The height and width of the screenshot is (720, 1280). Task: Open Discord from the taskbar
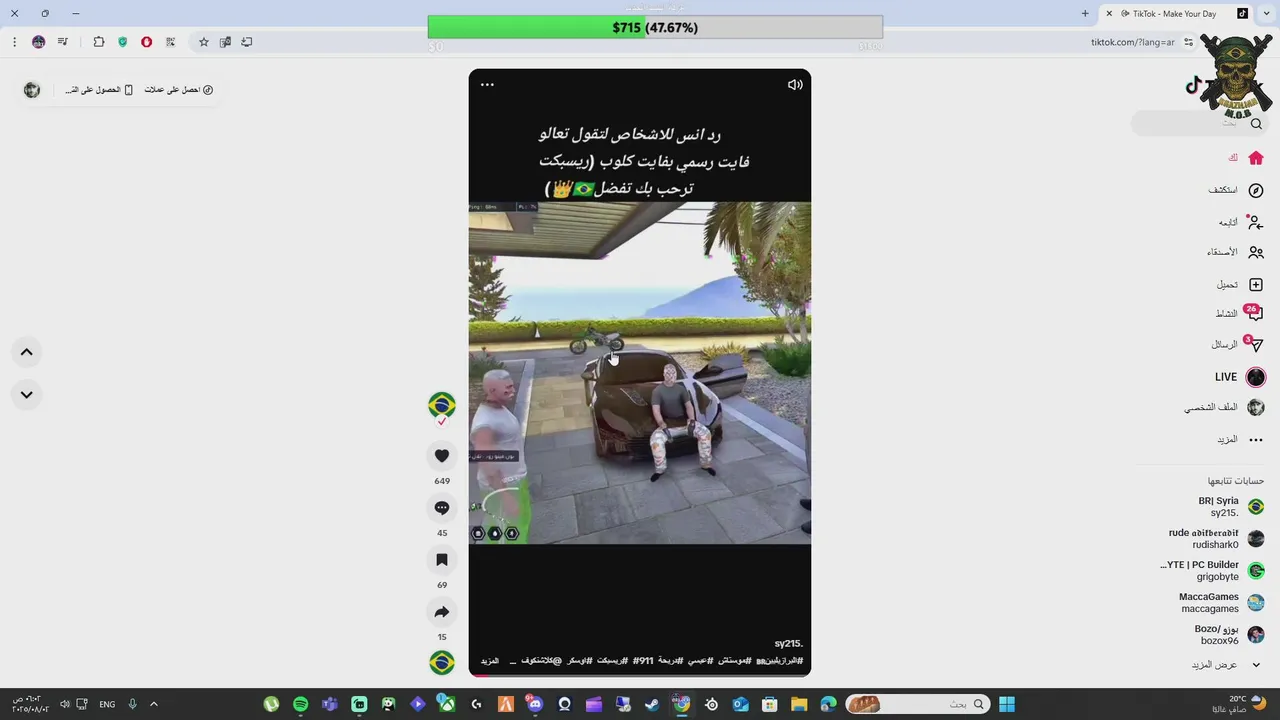point(535,705)
